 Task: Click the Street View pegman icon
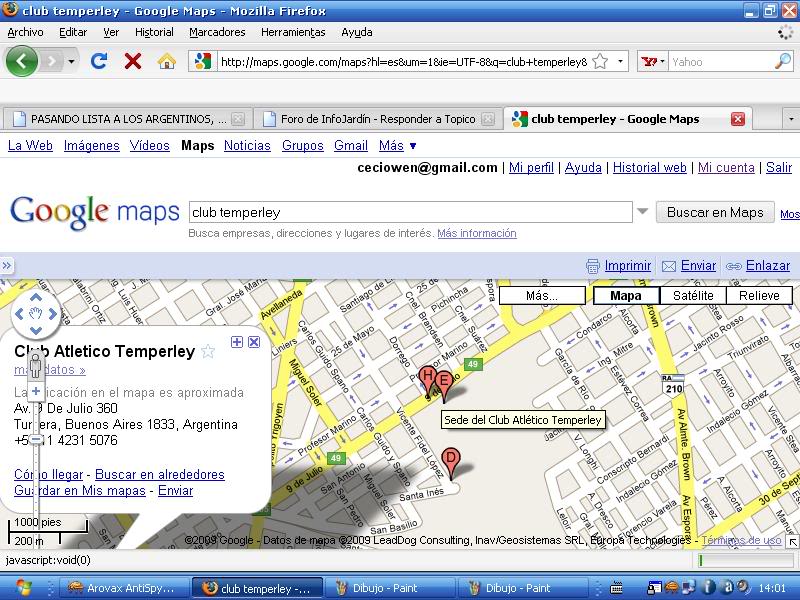(36, 365)
